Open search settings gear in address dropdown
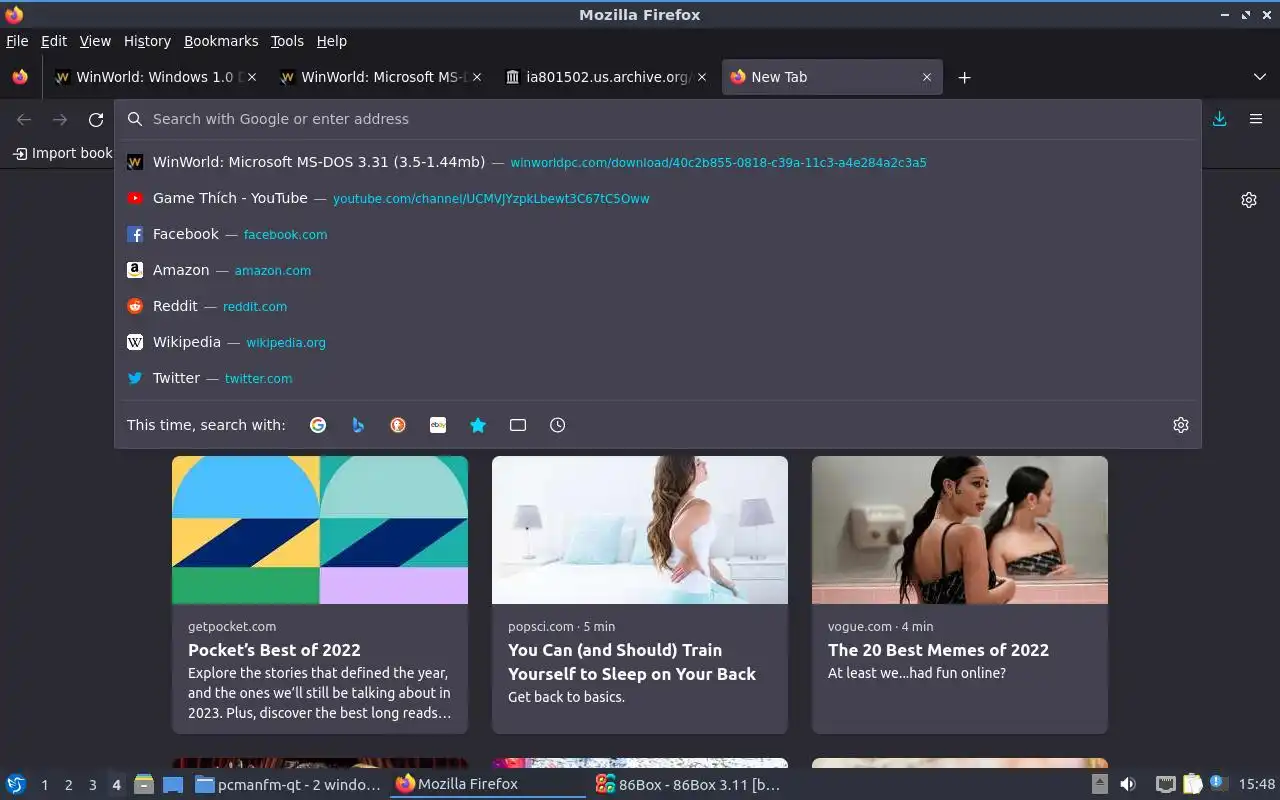The width and height of the screenshot is (1280, 800). point(1181,425)
